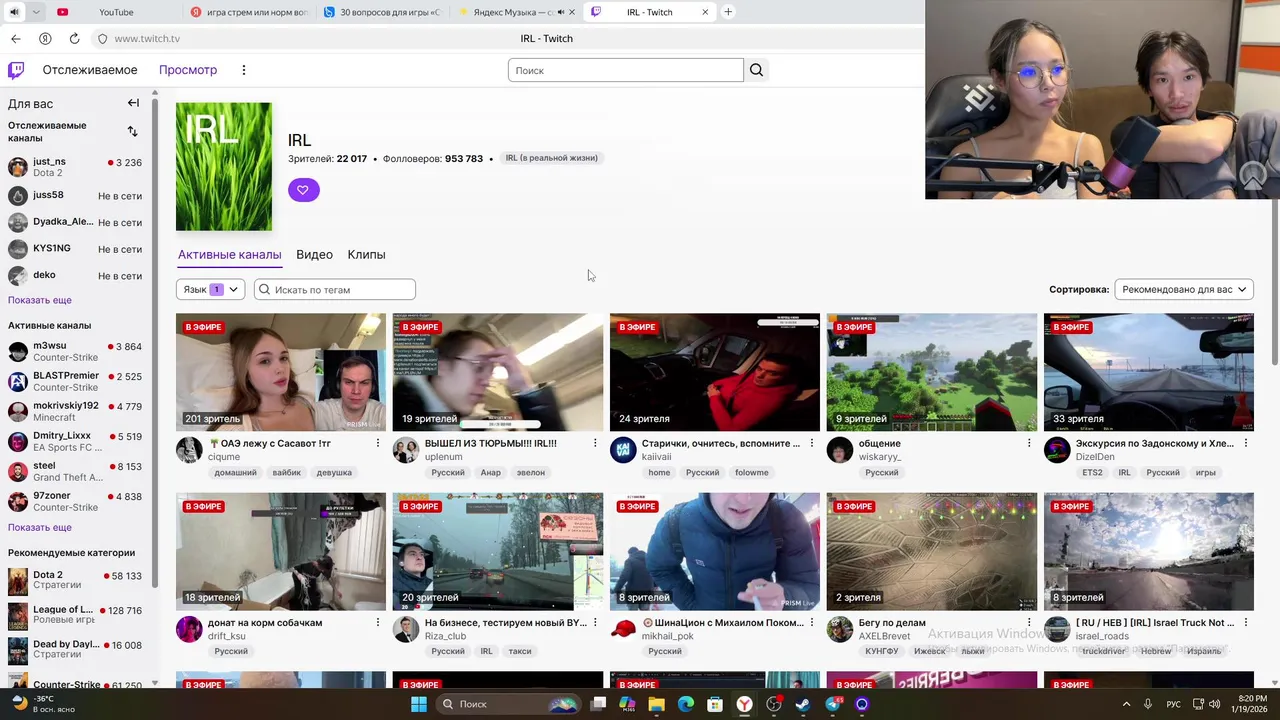Click the ETS2 tag under DizelDen stream
Screen dimensions: 1280x720
point(1092,472)
